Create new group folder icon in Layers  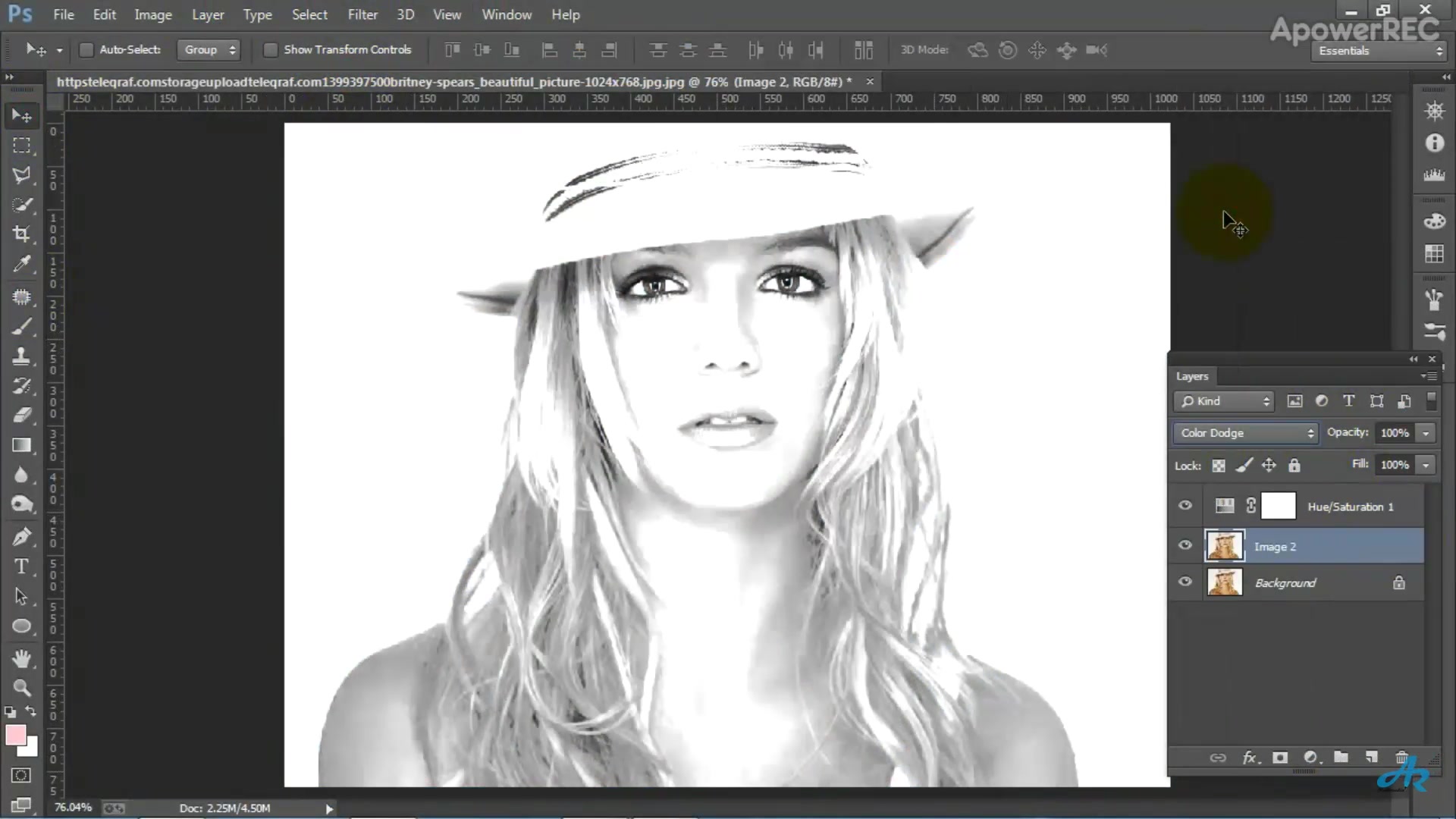click(1341, 758)
